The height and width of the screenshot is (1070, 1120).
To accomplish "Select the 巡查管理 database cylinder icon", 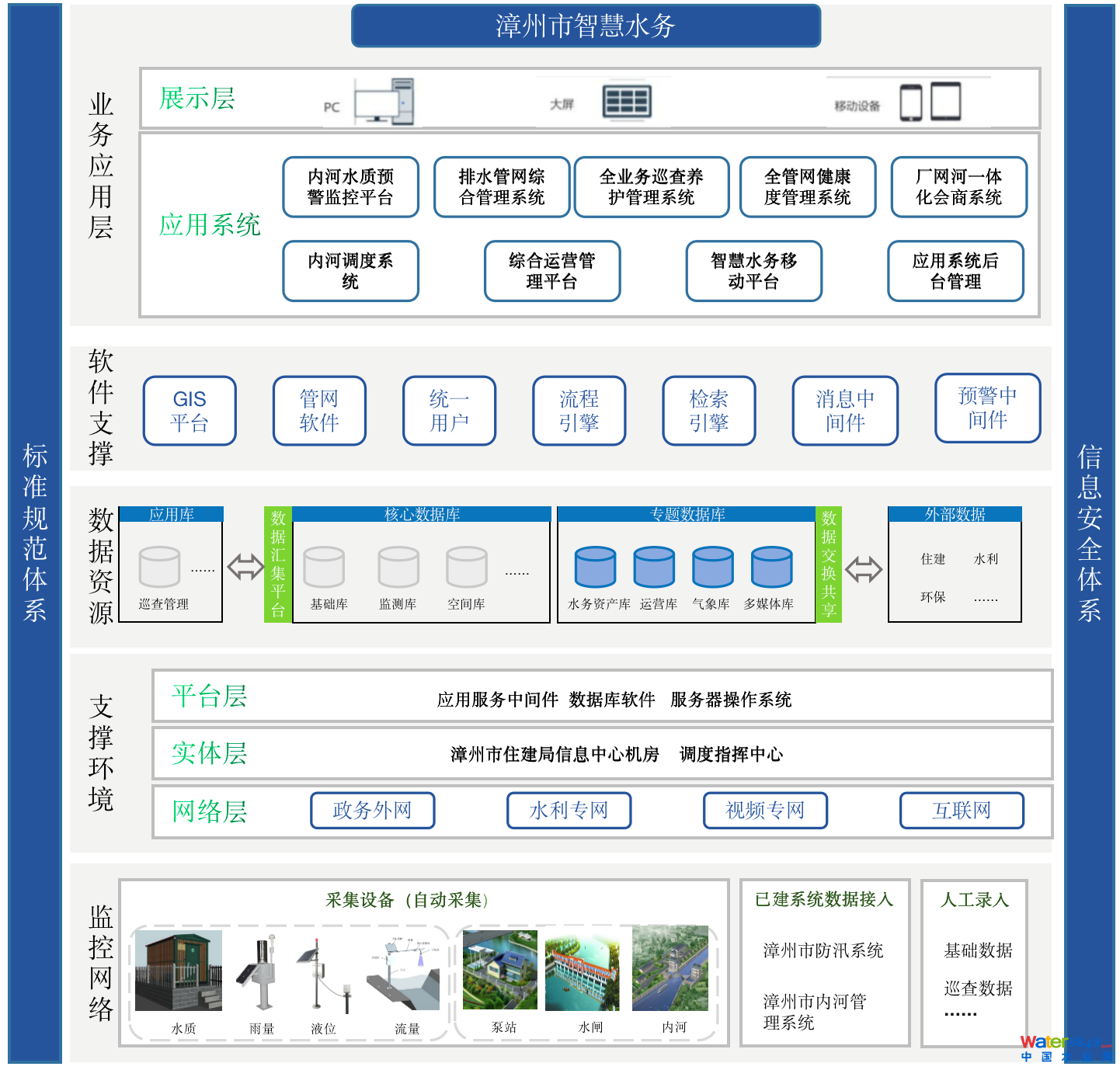I will point(159,567).
